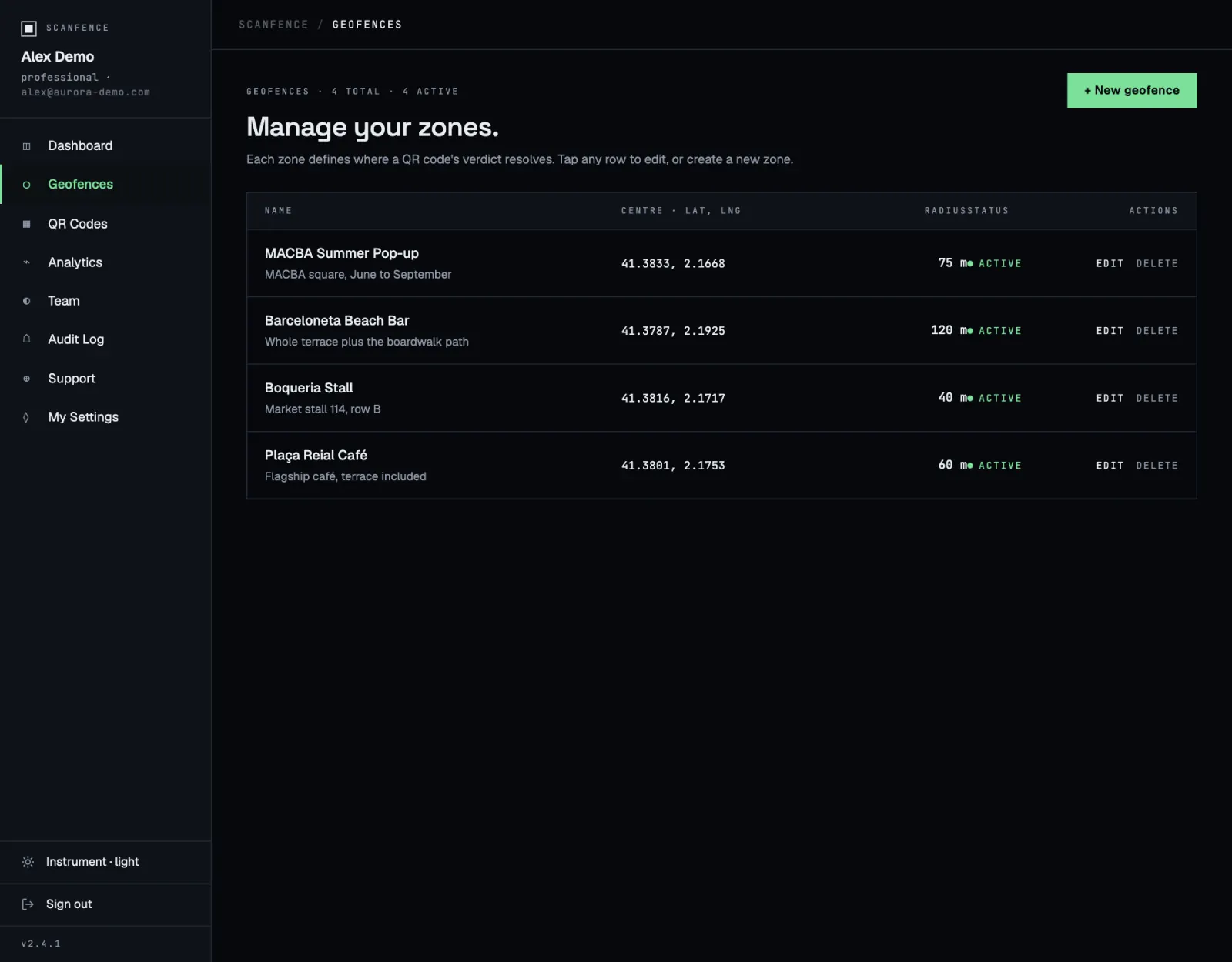Click the 75 m radius value

click(952, 263)
